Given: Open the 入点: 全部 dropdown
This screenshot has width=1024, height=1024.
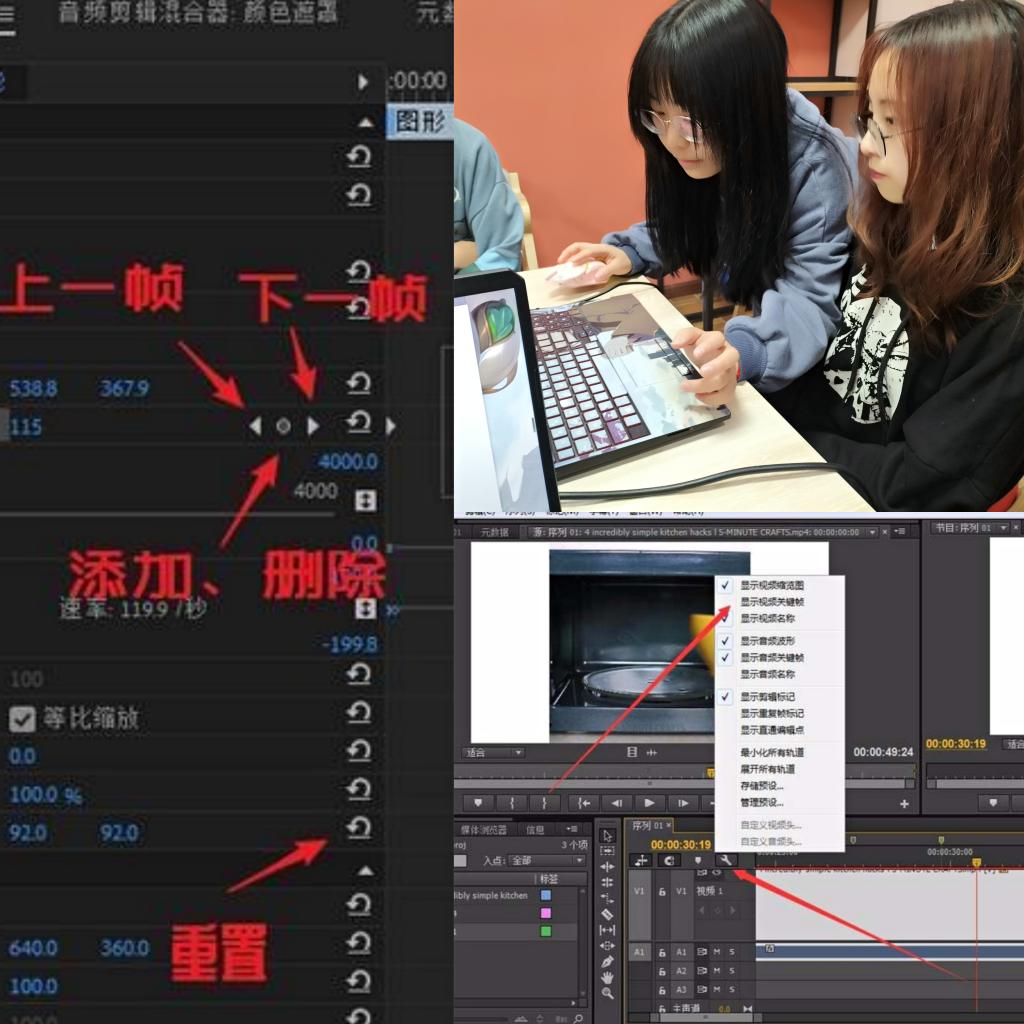Looking at the screenshot, I should [x=546, y=860].
